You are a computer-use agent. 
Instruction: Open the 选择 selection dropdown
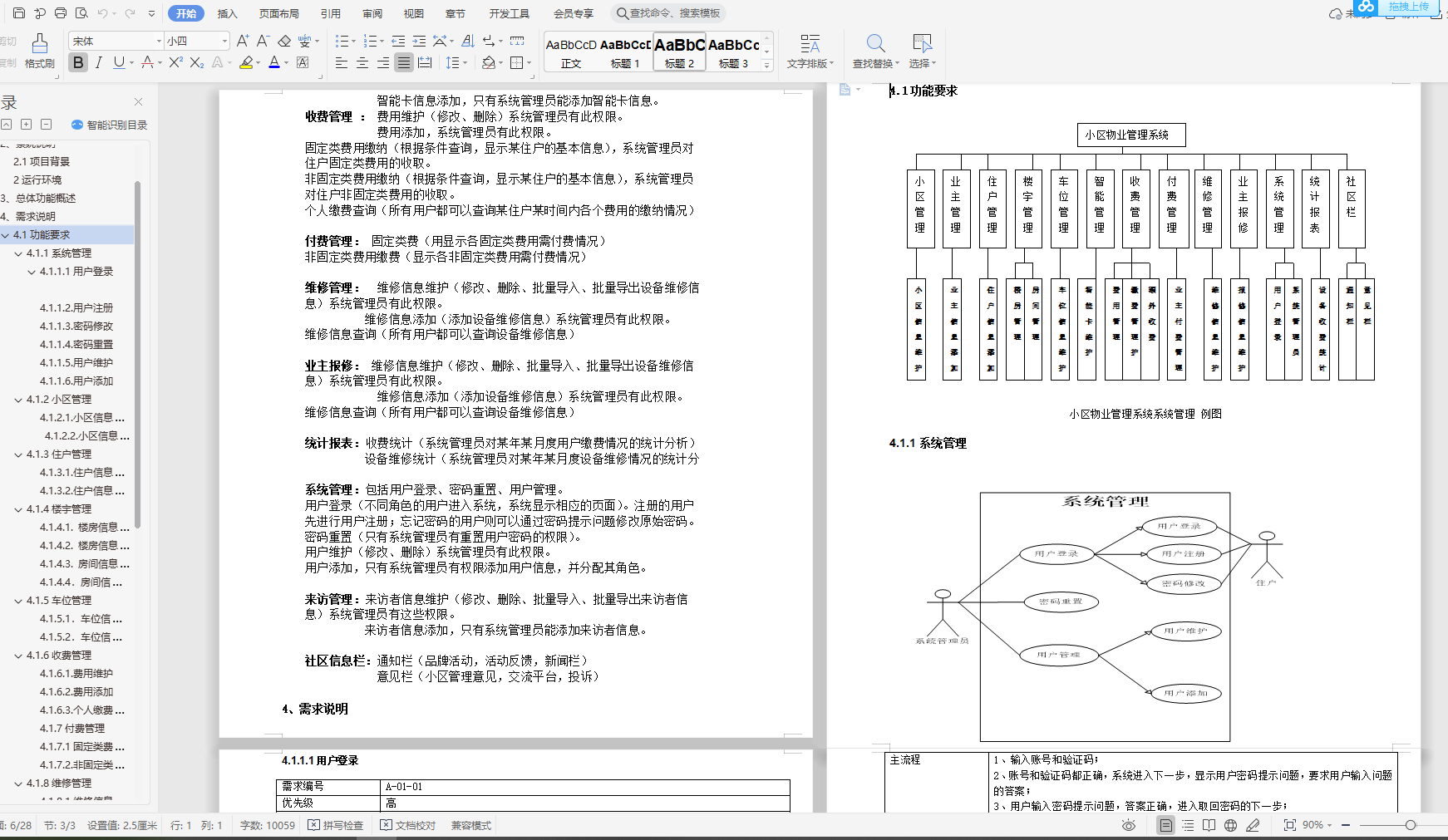(922, 52)
